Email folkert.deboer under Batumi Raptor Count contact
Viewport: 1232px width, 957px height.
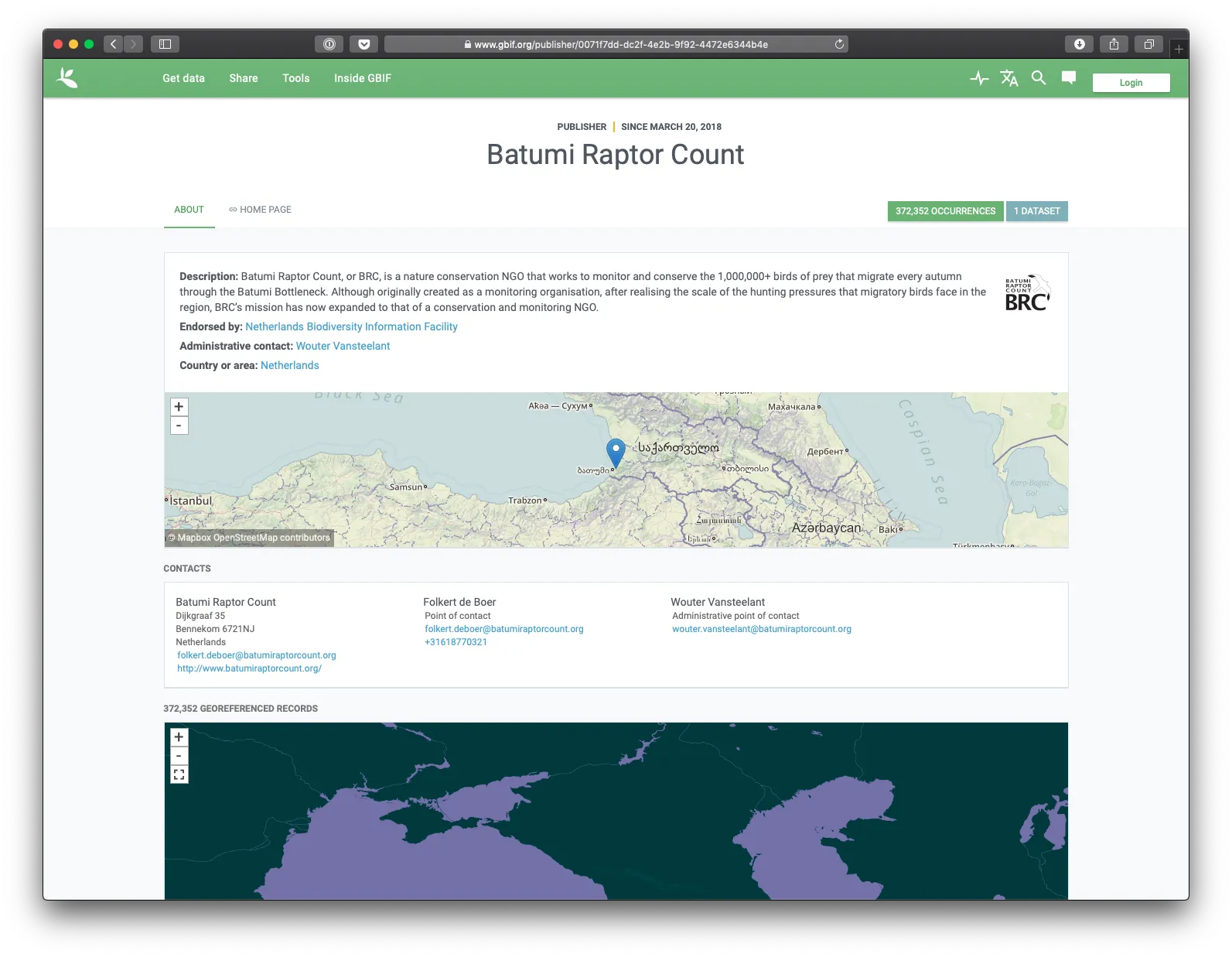[257, 655]
